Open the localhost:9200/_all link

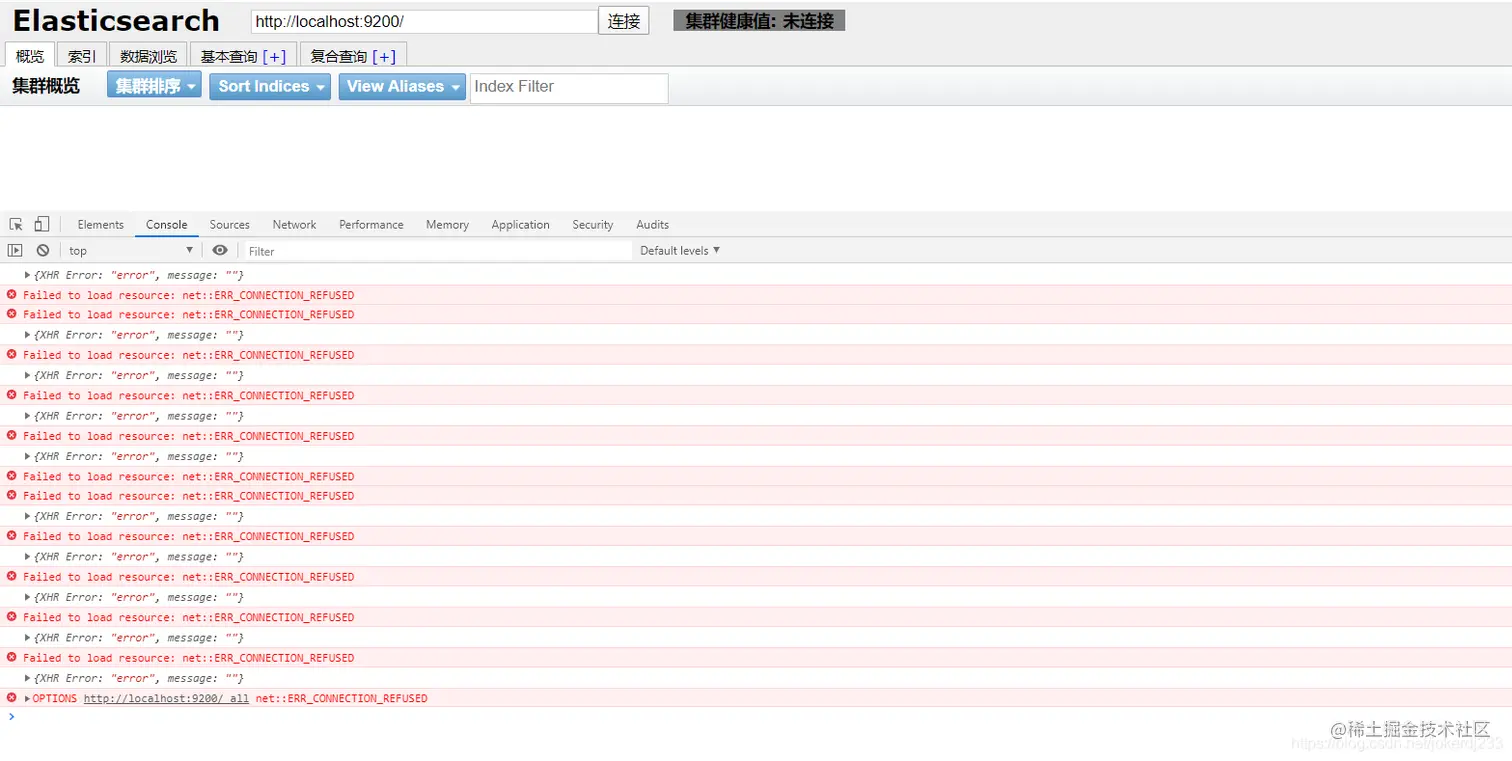[166, 698]
